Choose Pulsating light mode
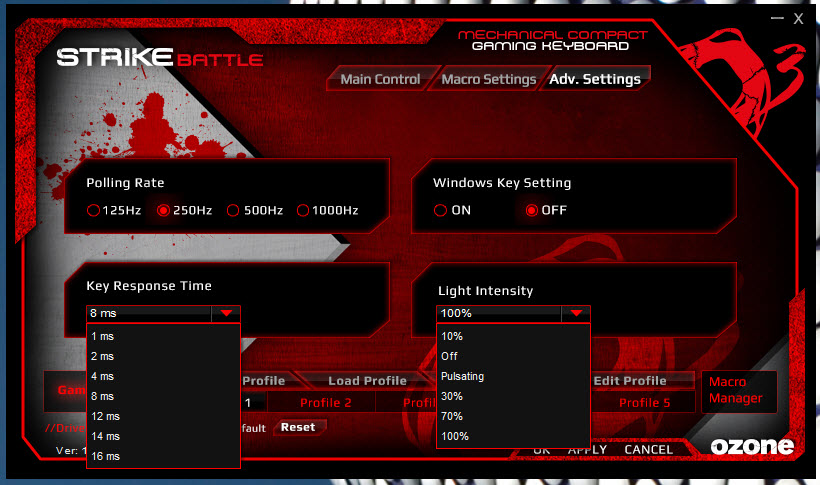The height and width of the screenshot is (485, 820). (x=514, y=376)
